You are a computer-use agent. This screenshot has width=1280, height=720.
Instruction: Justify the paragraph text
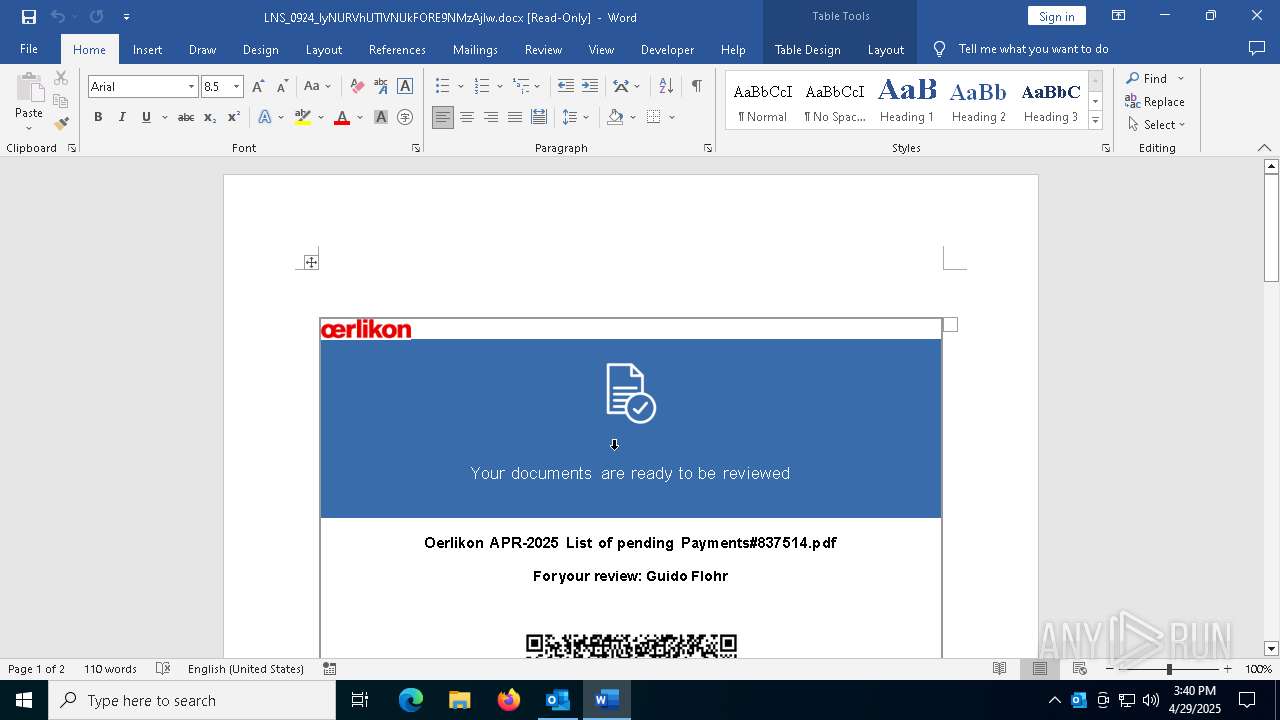coord(515,117)
